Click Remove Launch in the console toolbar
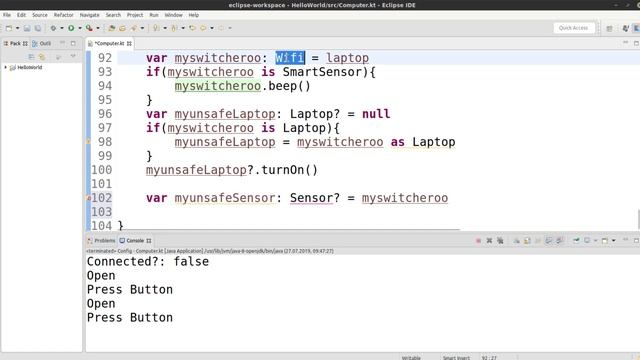The image size is (640, 360). pos(489,241)
